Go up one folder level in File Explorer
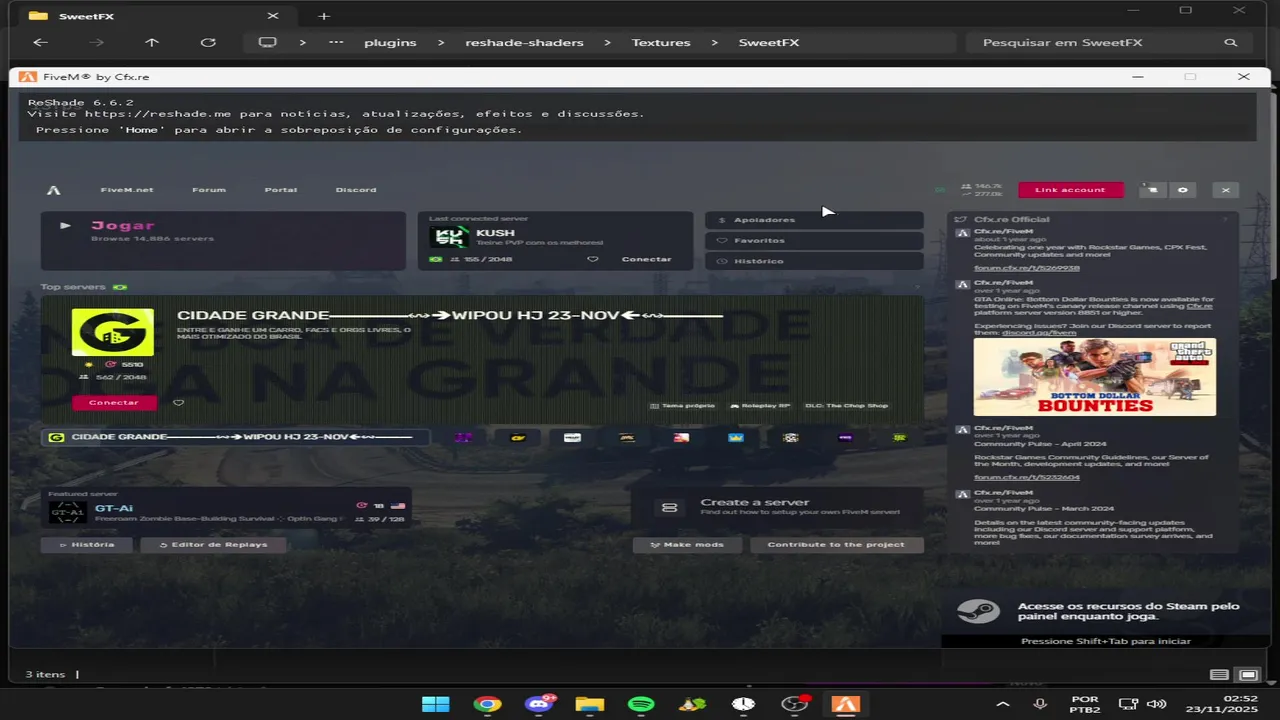 [x=152, y=42]
